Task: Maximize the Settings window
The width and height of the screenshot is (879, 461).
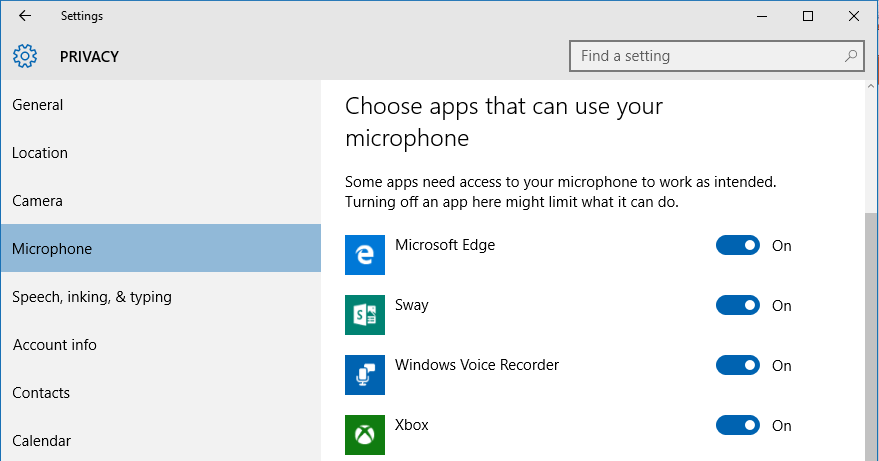Action: [x=808, y=16]
